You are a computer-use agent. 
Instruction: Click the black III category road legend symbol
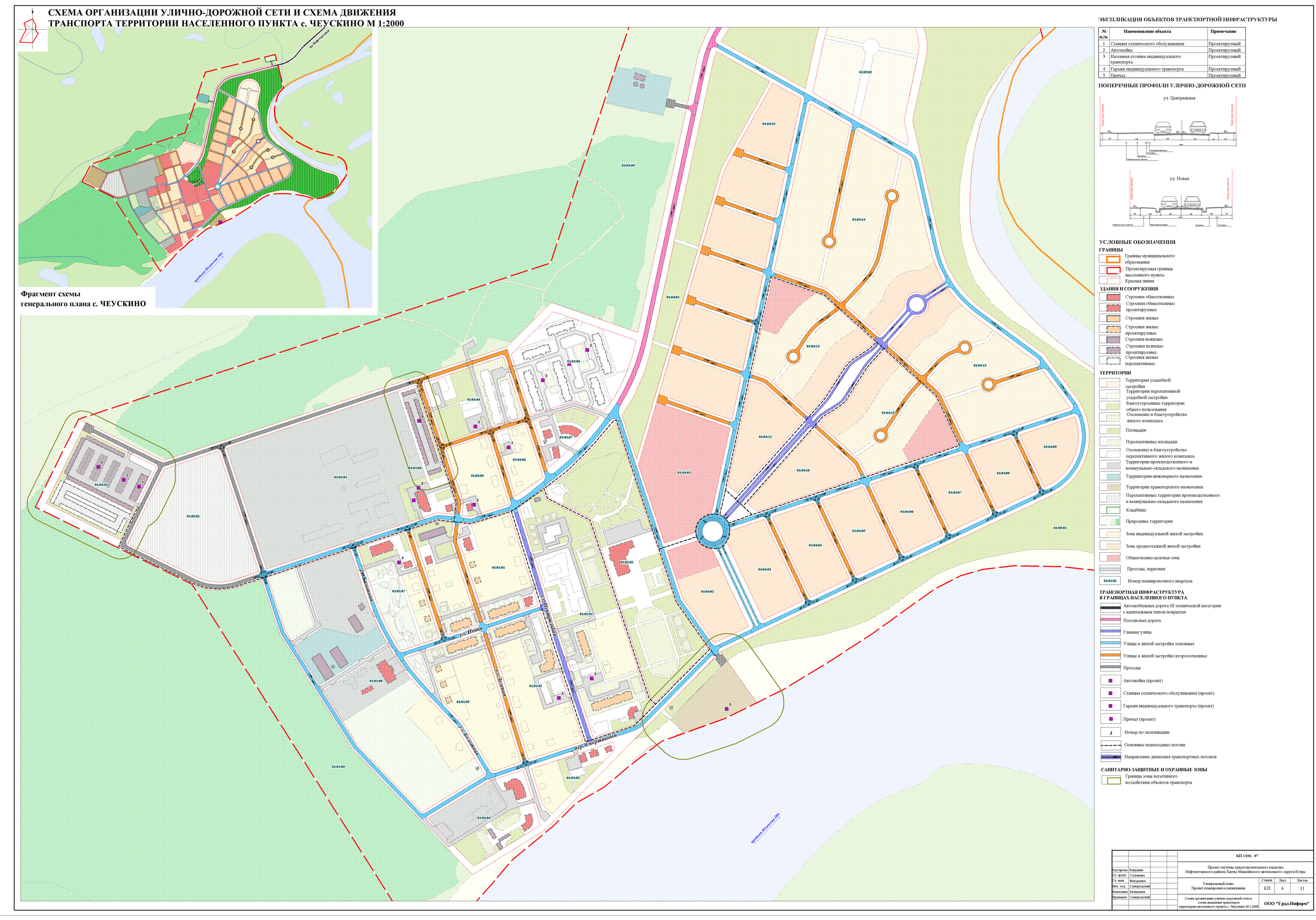pyautogui.click(x=1110, y=608)
